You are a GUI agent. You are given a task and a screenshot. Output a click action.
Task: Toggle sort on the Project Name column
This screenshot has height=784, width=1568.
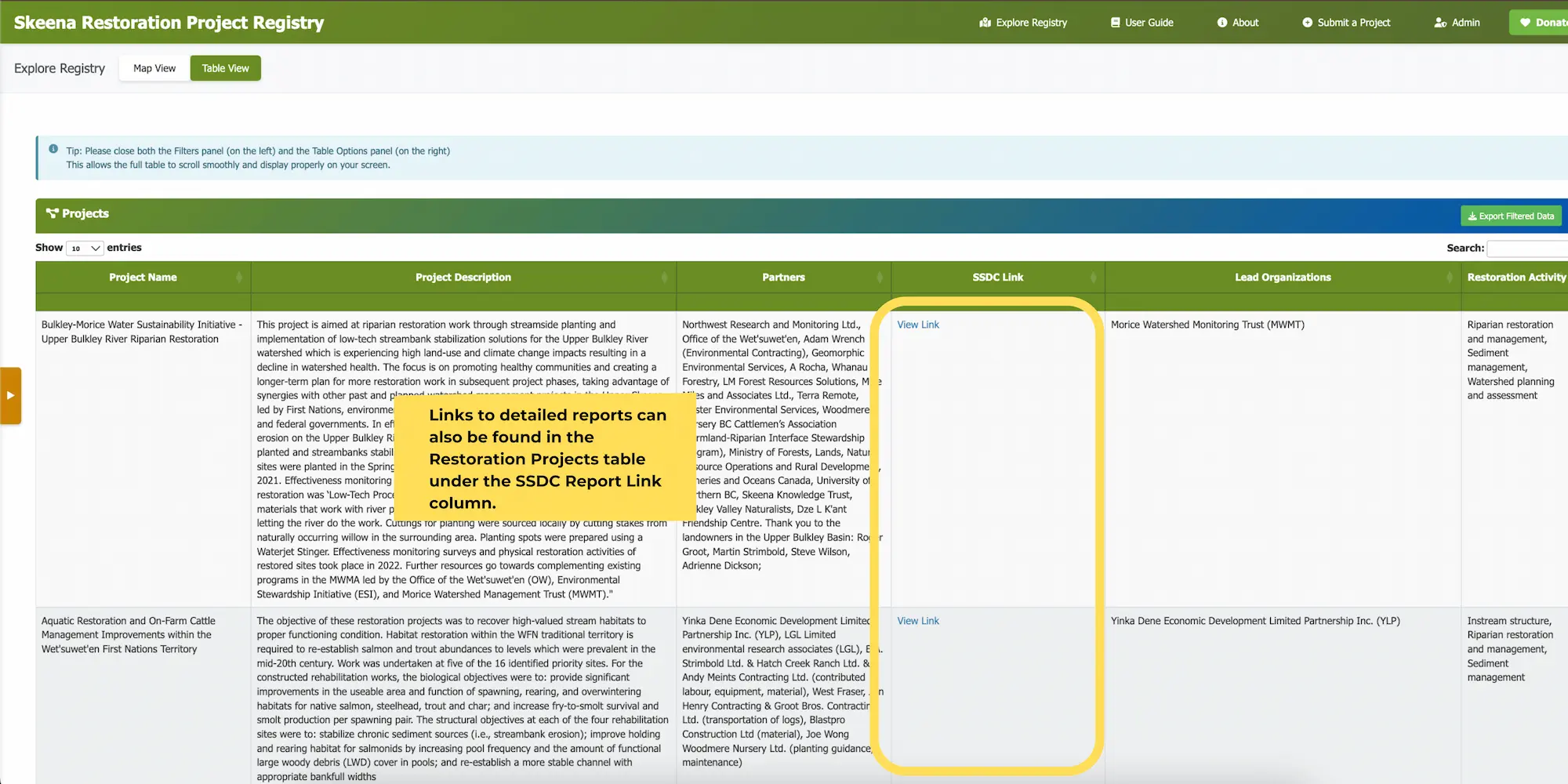coord(240,277)
